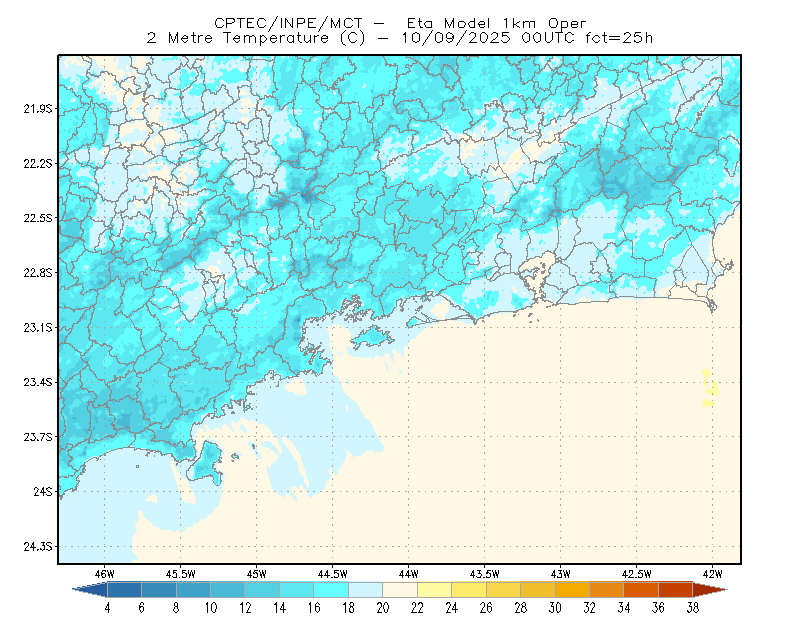Click the swatch between 32 and 34
800x618 pixels.
click(607, 589)
